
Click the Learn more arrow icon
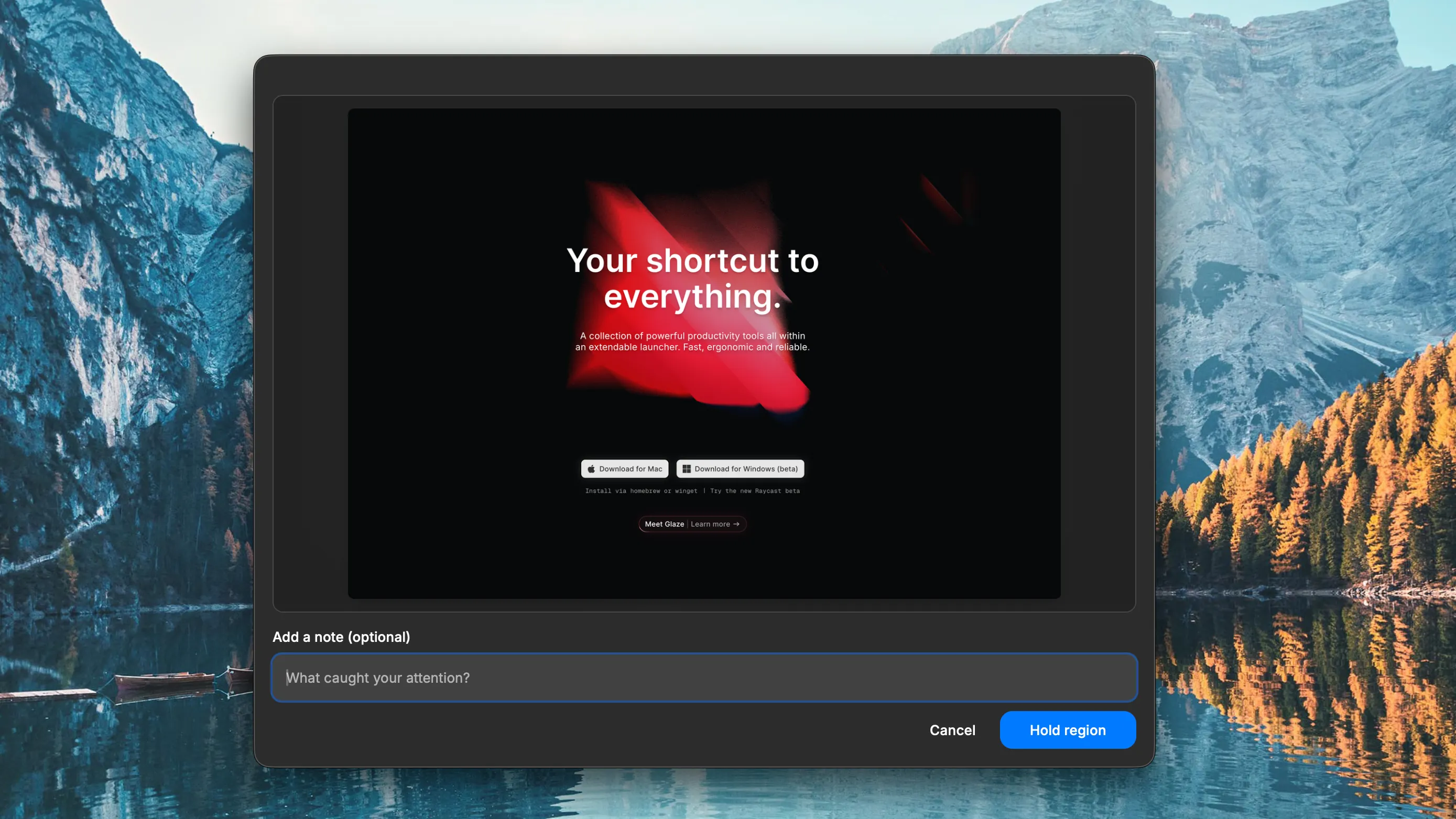pyautogui.click(x=736, y=524)
